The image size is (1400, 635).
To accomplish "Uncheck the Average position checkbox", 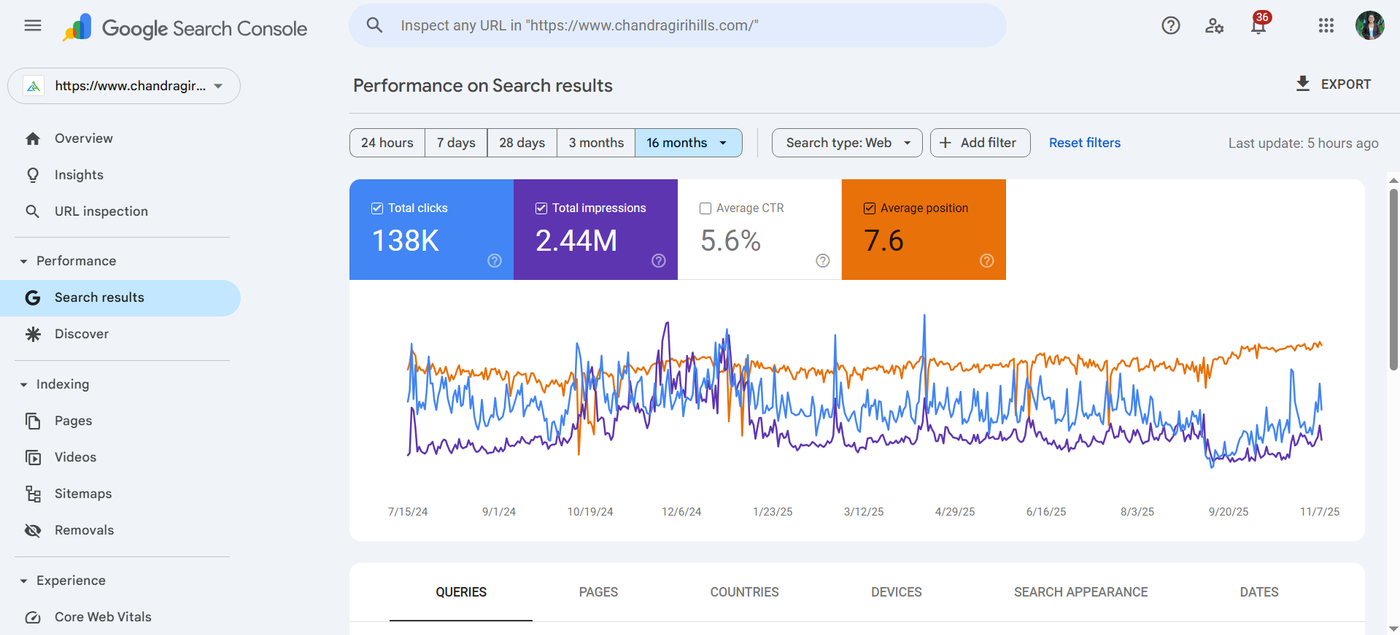I will (869, 208).
